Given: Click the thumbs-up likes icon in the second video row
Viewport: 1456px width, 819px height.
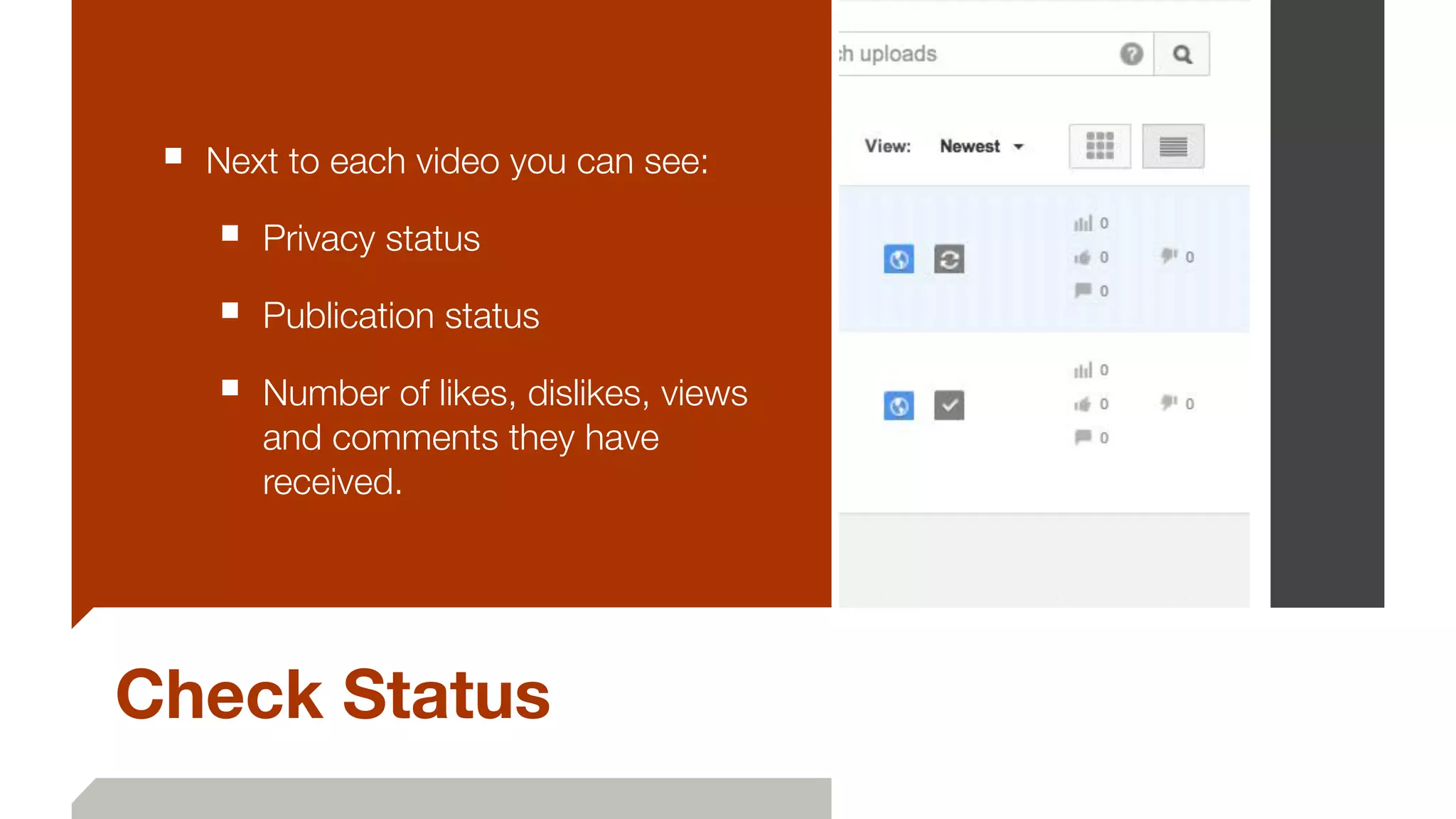Looking at the screenshot, I should tap(1082, 404).
